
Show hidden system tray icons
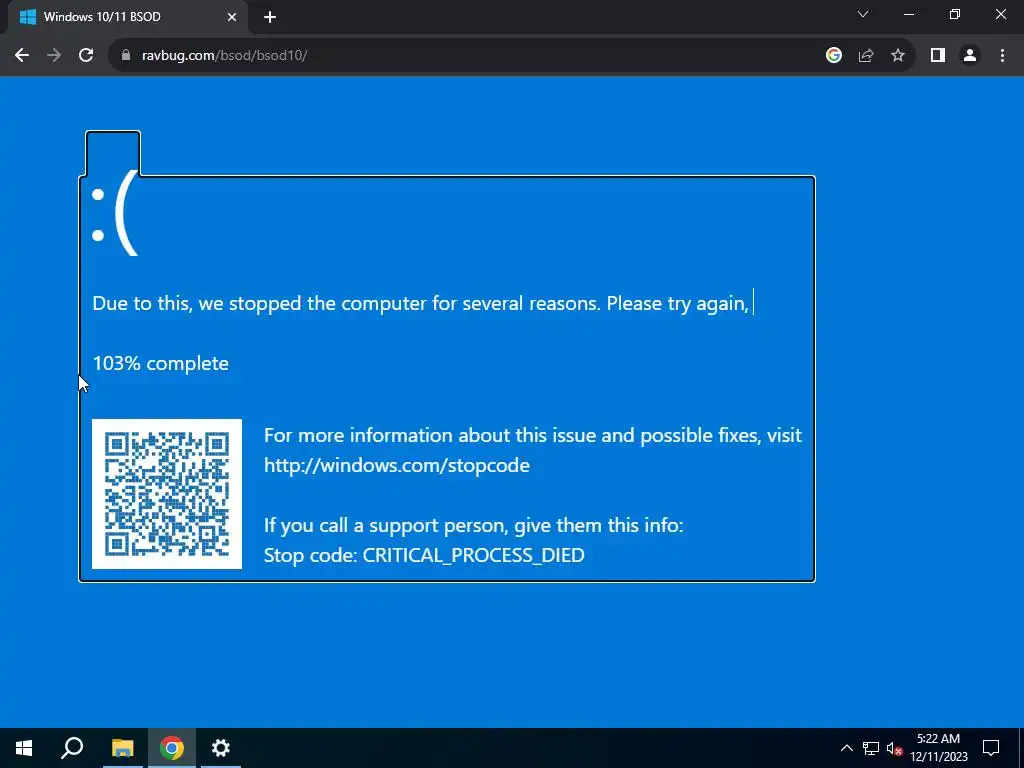pos(846,748)
